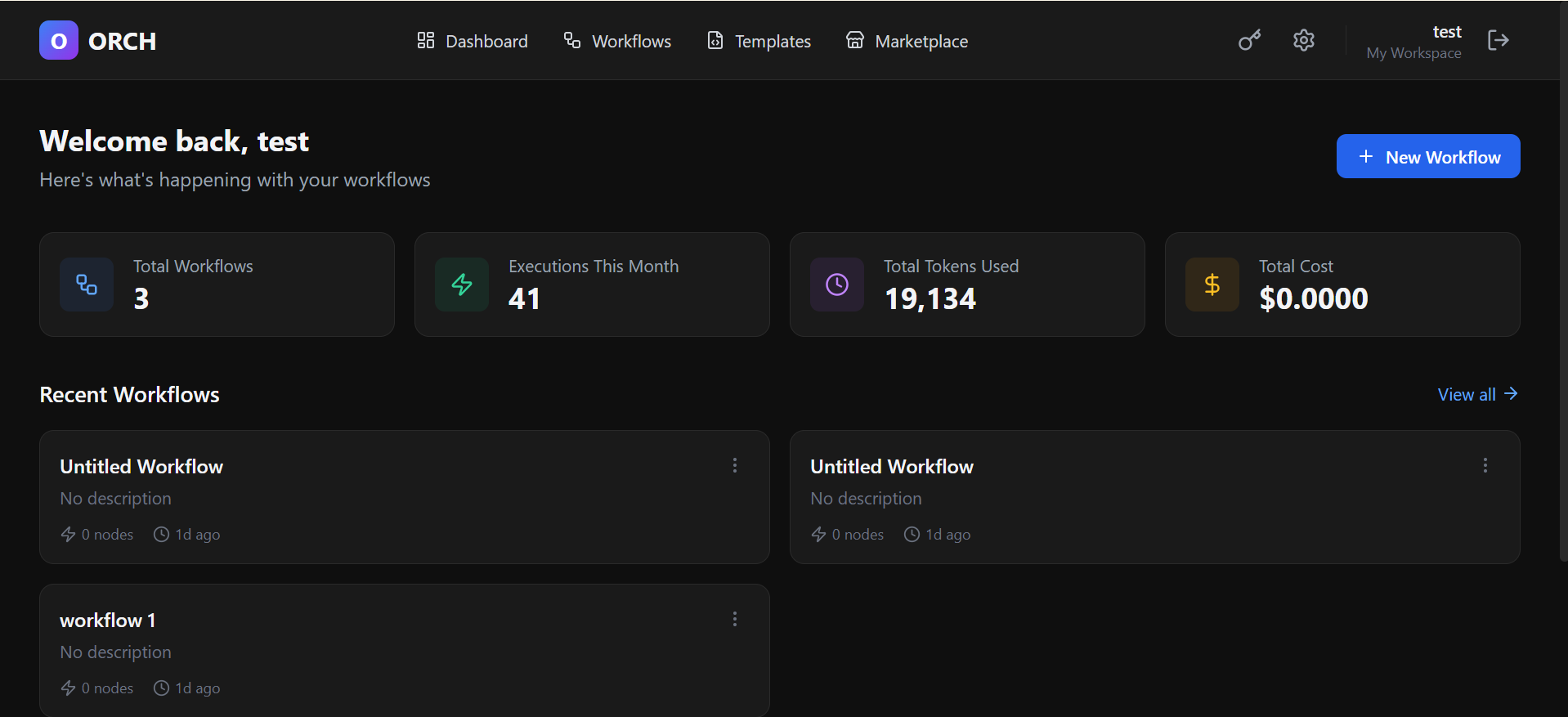The image size is (1568, 717).
Task: Click the New Workflow button
Action: click(1428, 156)
